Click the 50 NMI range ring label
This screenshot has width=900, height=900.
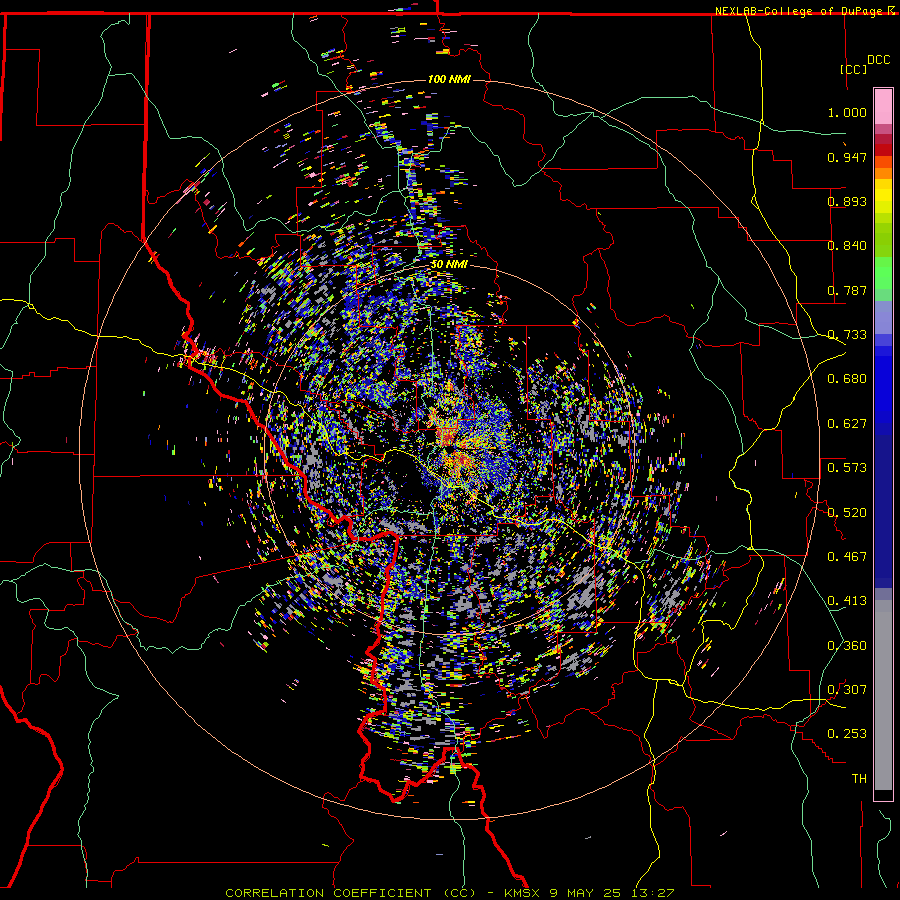[449, 264]
